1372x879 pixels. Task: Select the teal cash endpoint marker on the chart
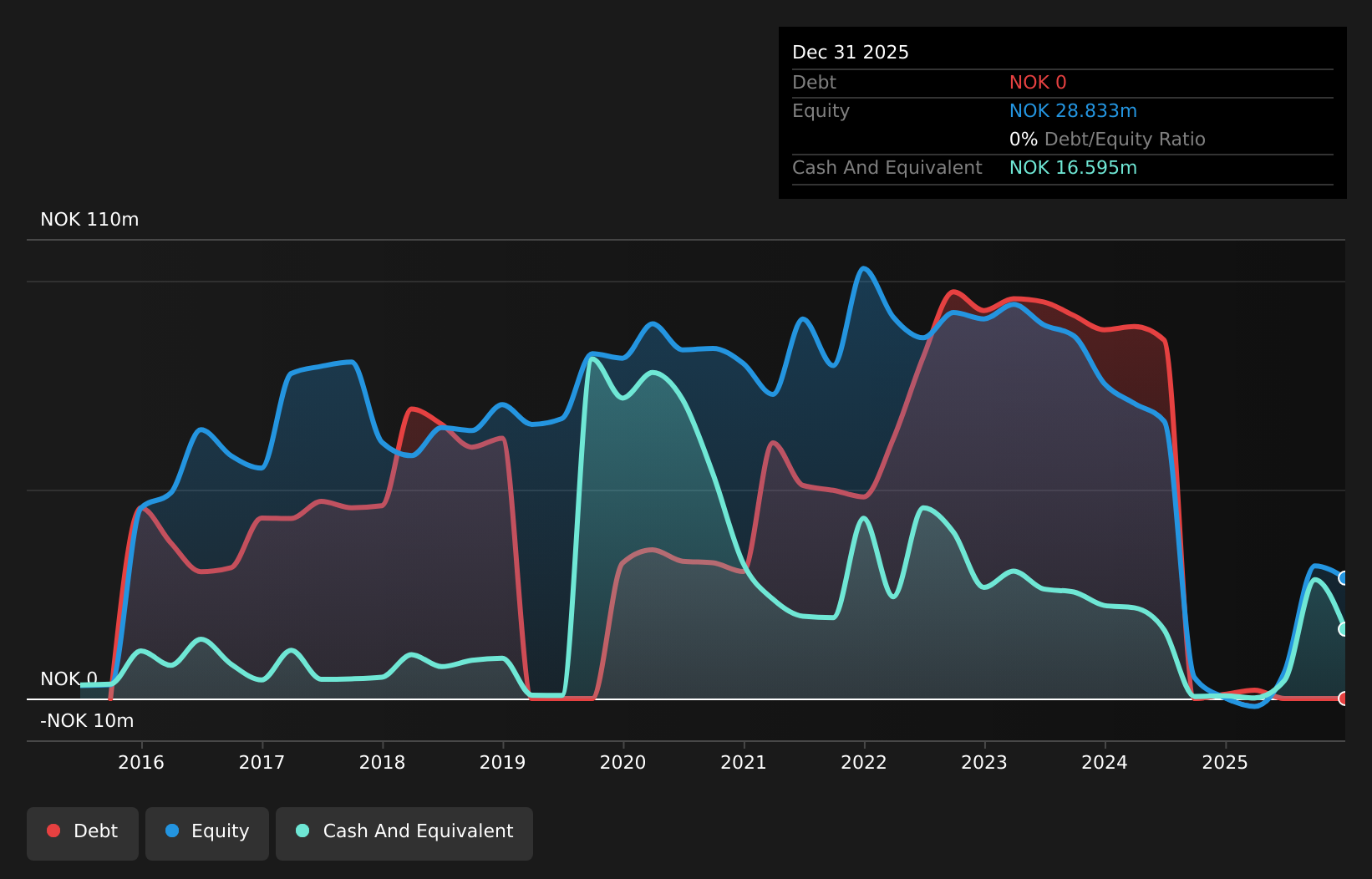pyautogui.click(x=1343, y=629)
